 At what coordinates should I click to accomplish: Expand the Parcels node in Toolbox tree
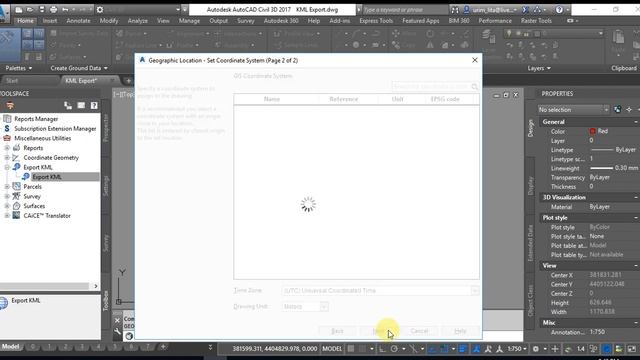[7, 187]
